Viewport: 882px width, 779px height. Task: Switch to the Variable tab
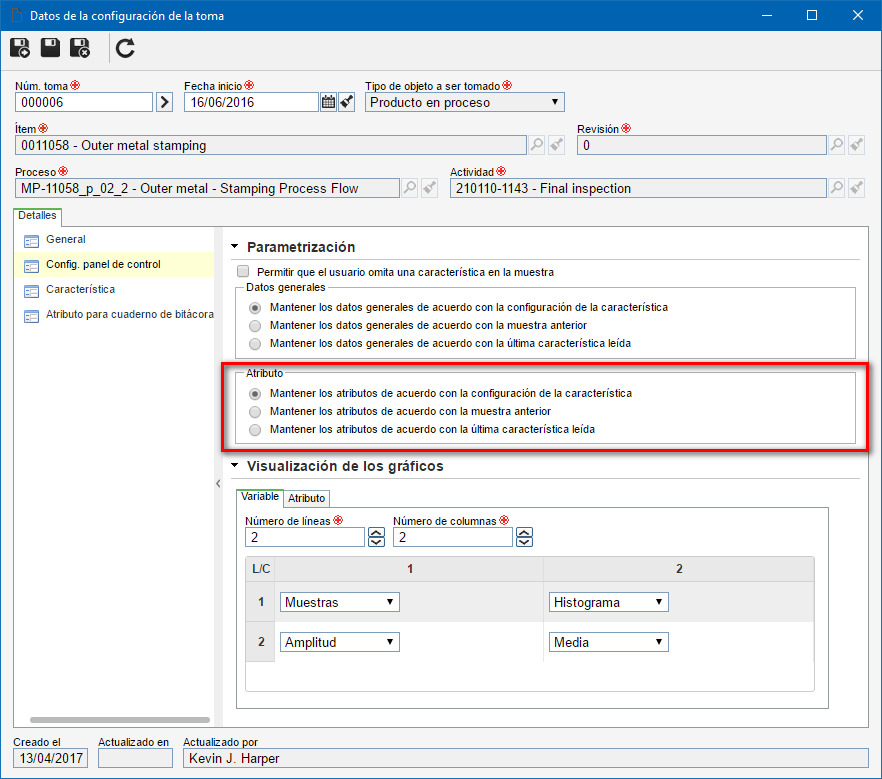click(259, 497)
